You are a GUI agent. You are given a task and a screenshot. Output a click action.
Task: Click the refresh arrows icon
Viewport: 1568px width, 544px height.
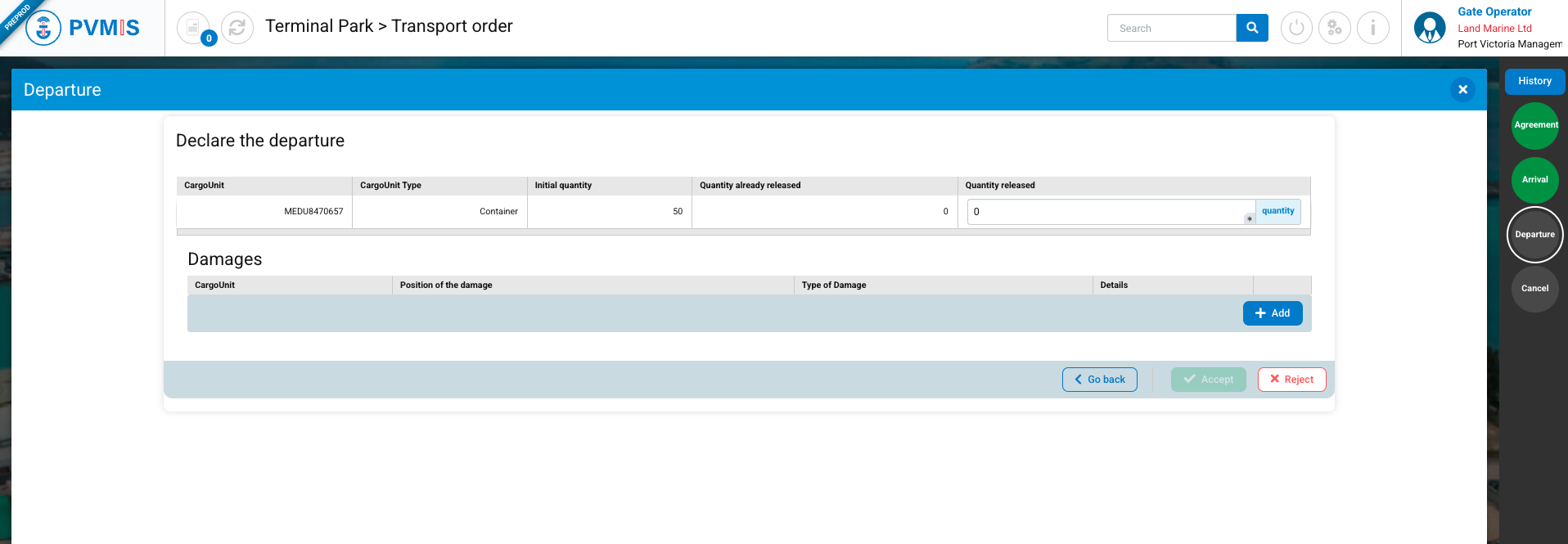pyautogui.click(x=237, y=28)
